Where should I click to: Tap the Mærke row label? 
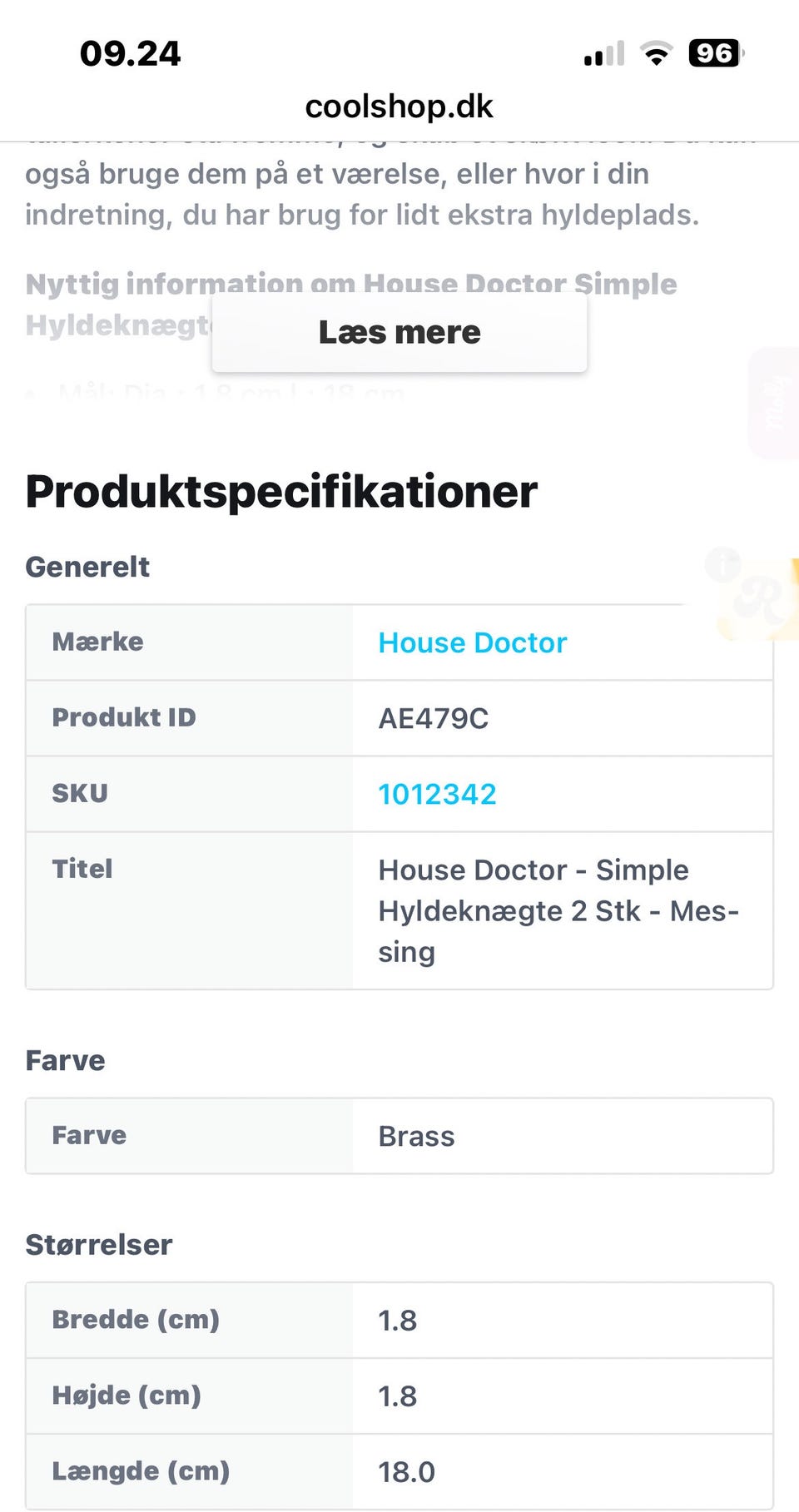tap(97, 642)
